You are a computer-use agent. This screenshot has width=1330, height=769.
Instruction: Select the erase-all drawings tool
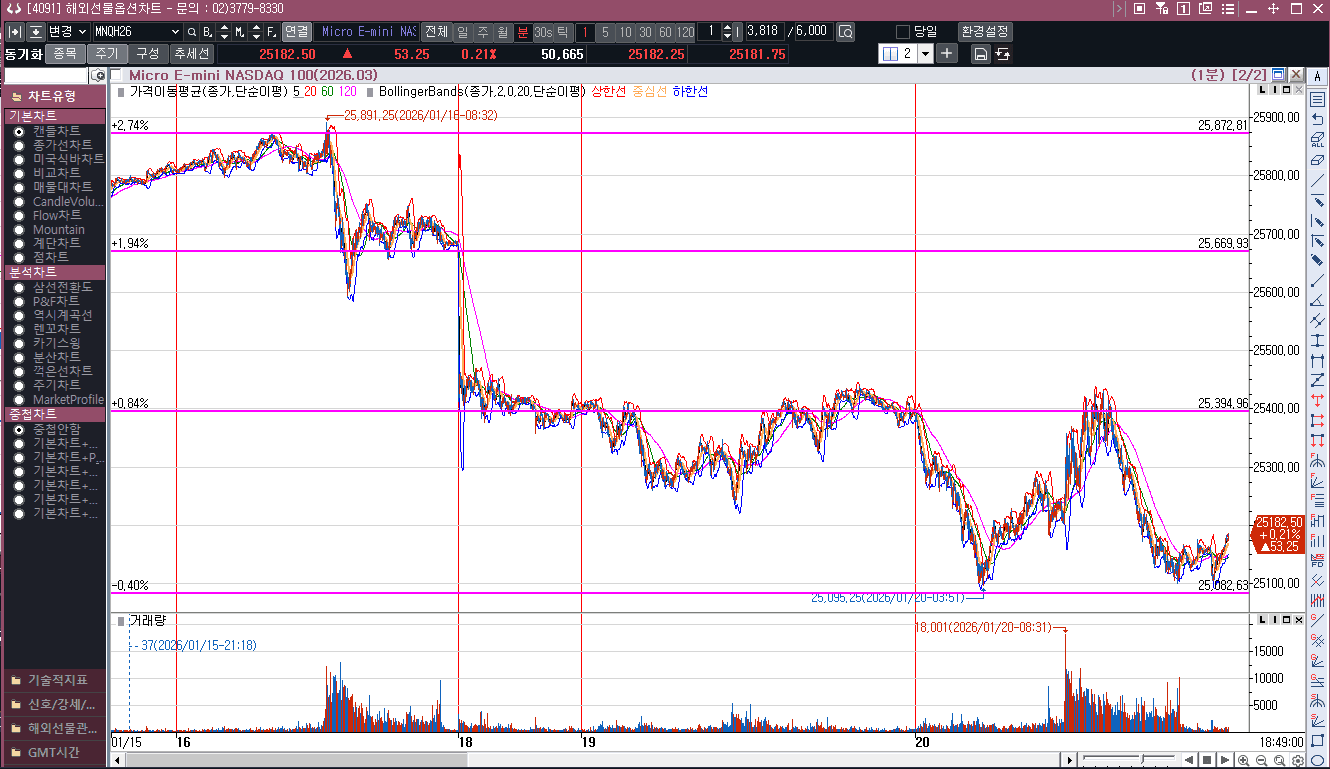click(1317, 139)
